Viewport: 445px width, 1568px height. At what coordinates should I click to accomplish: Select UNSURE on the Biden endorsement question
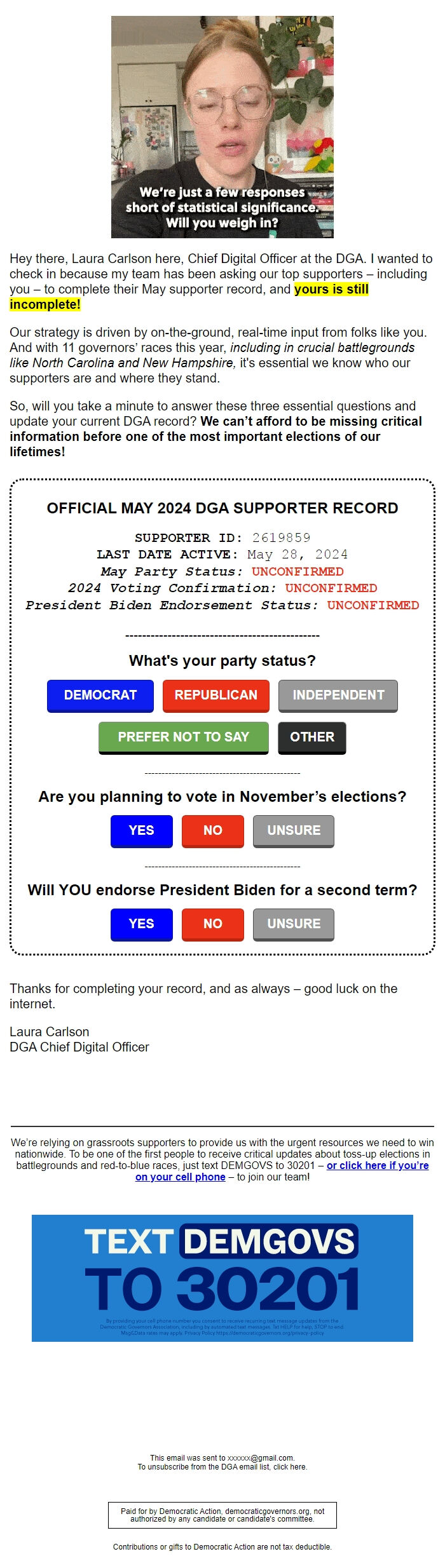point(293,924)
